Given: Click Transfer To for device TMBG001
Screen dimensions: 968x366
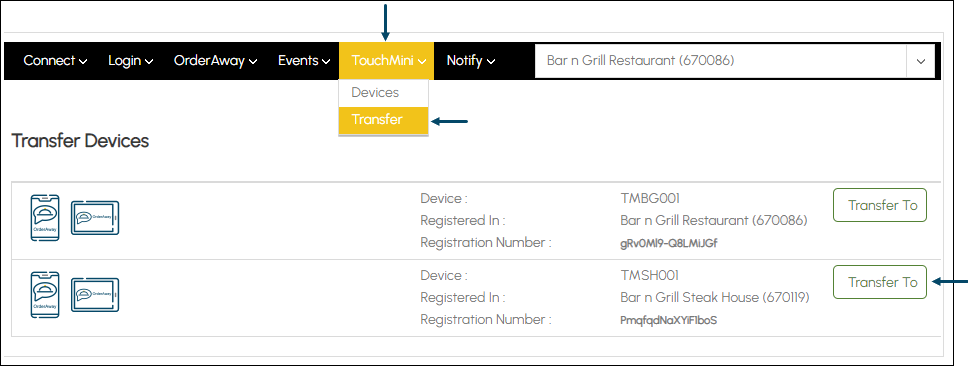Looking at the screenshot, I should (880, 205).
